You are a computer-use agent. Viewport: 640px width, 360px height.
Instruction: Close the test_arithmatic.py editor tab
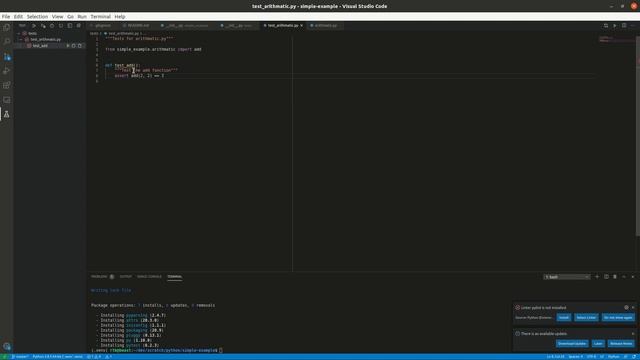pos(302,25)
